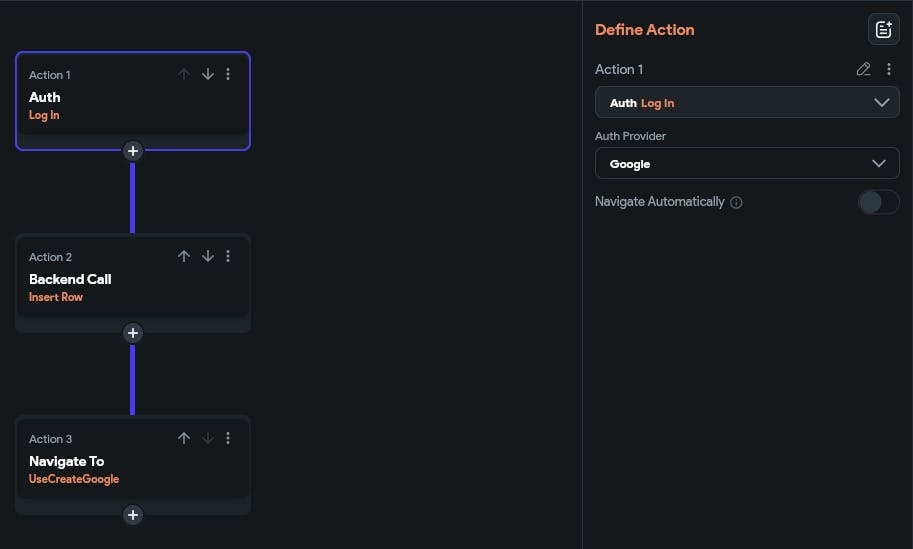Expand the Auth Provider Google dropdown
This screenshot has height=549, width=913.
point(746,164)
